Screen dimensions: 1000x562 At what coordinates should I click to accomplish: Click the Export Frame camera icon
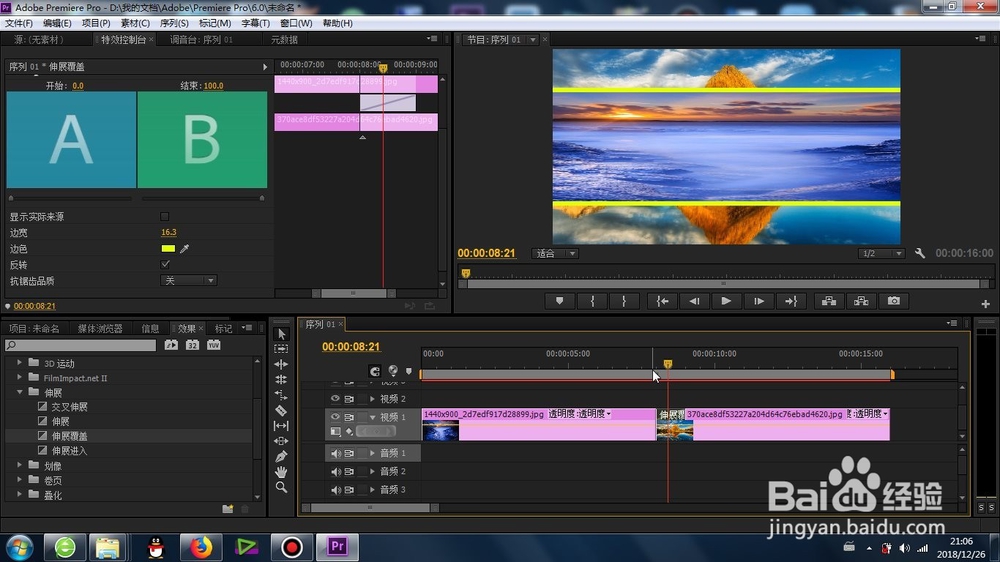(893, 301)
